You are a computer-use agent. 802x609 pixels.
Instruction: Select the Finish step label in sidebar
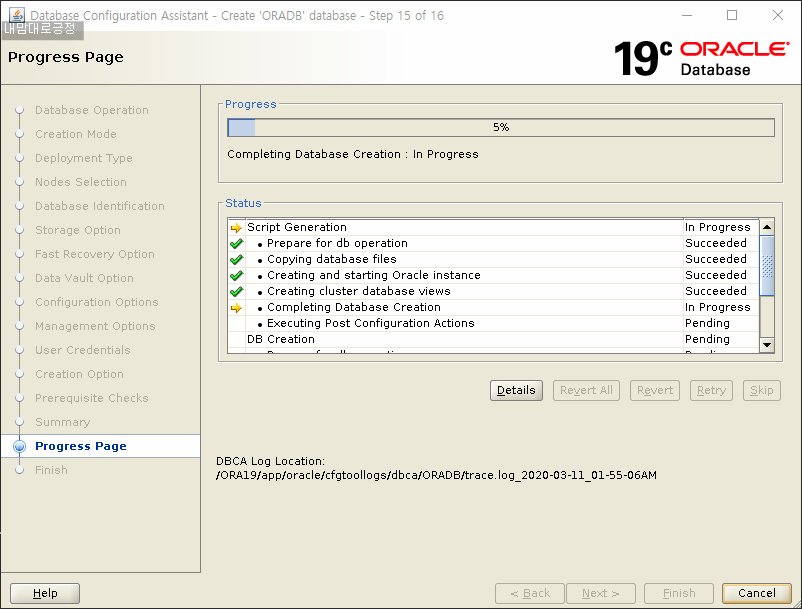point(51,470)
